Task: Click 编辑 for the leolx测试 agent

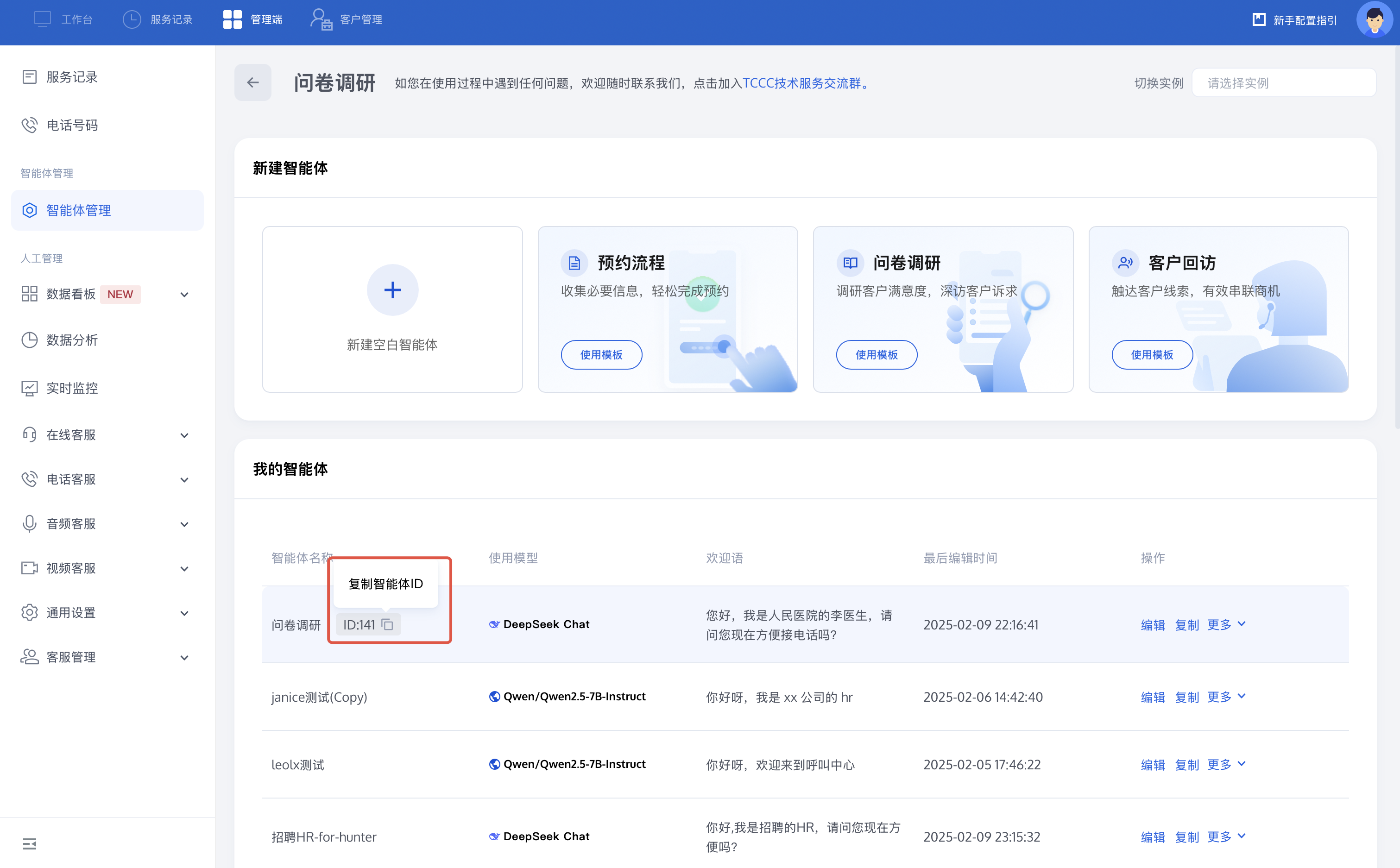Action: point(1152,765)
